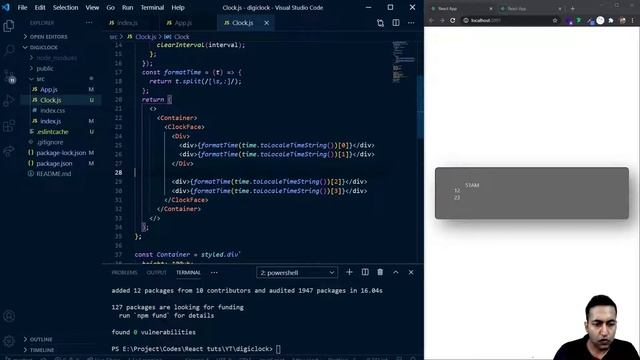Open the Accounts icon in activity bar
Image resolution: width=640 pixels, height=360 pixels.
coord(9,316)
